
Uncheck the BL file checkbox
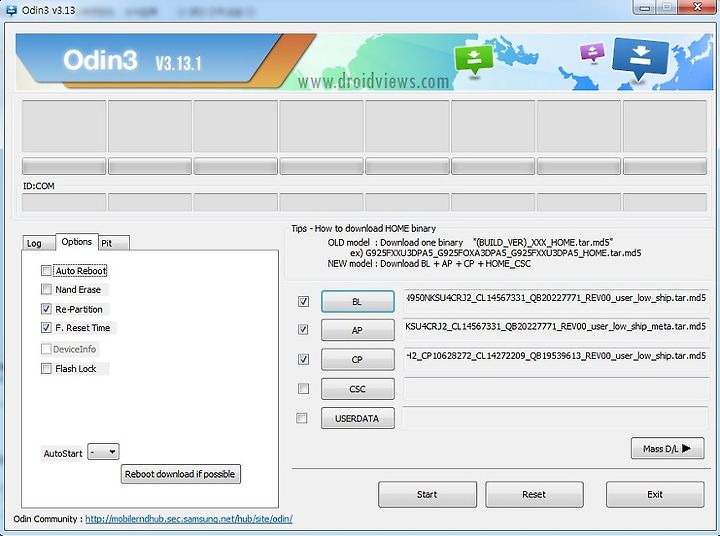(303, 301)
